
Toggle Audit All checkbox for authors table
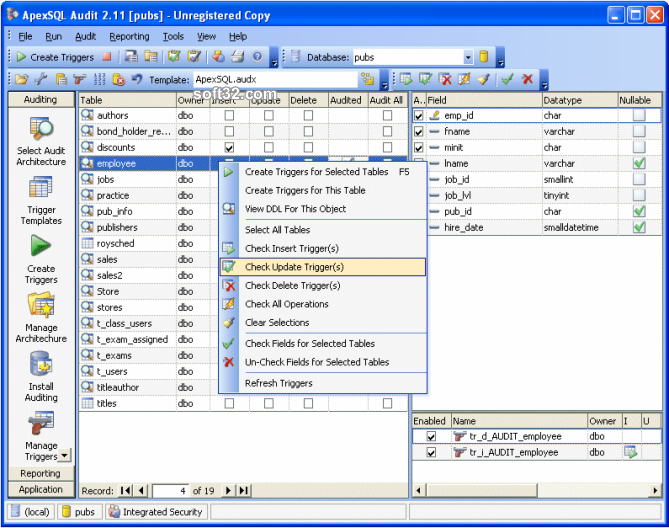click(387, 116)
